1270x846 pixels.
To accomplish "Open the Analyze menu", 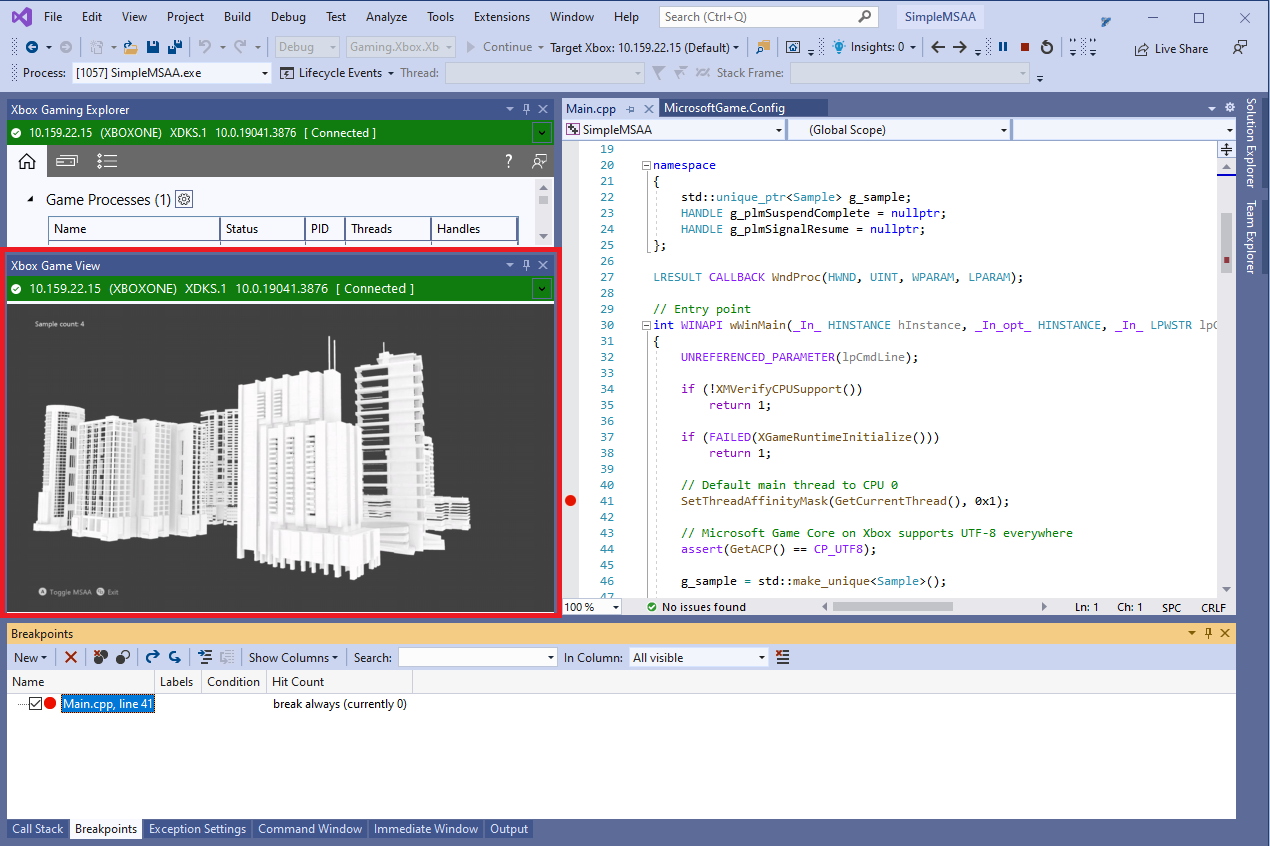I will point(386,17).
